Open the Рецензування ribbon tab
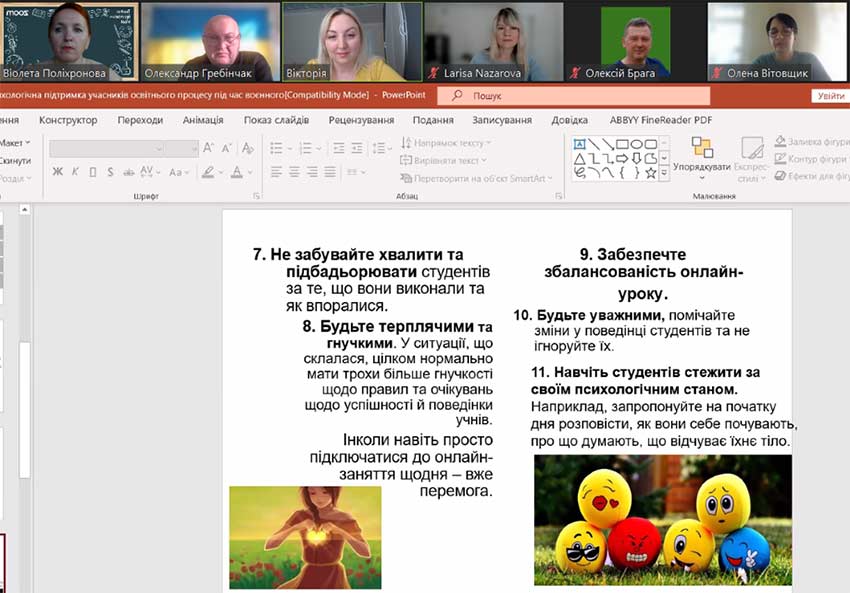Image resolution: width=850 pixels, height=593 pixels. (x=361, y=120)
